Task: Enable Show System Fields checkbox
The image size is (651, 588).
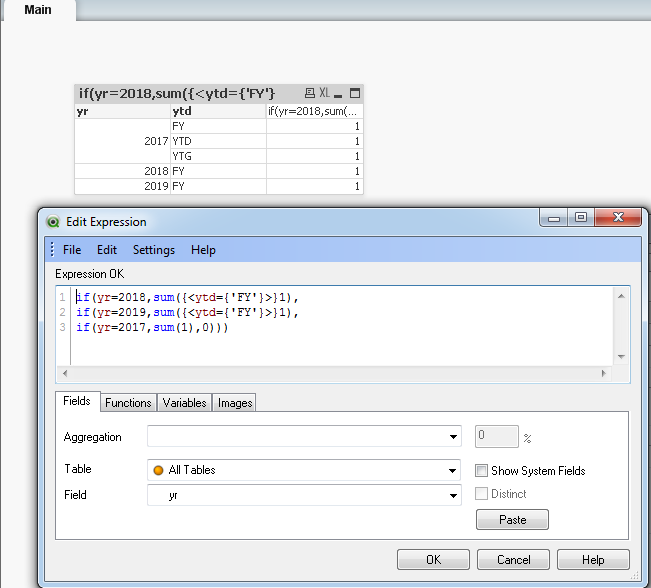Action: 481,470
